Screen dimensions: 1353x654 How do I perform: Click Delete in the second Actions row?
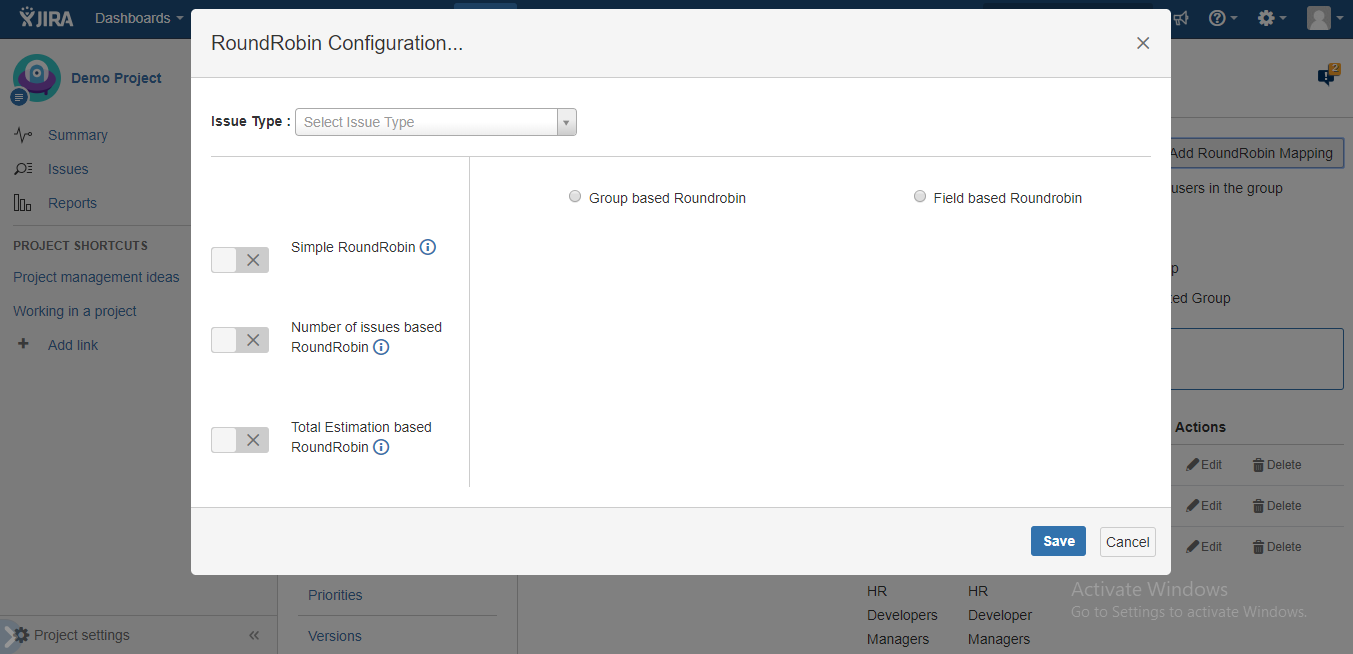click(x=1277, y=506)
